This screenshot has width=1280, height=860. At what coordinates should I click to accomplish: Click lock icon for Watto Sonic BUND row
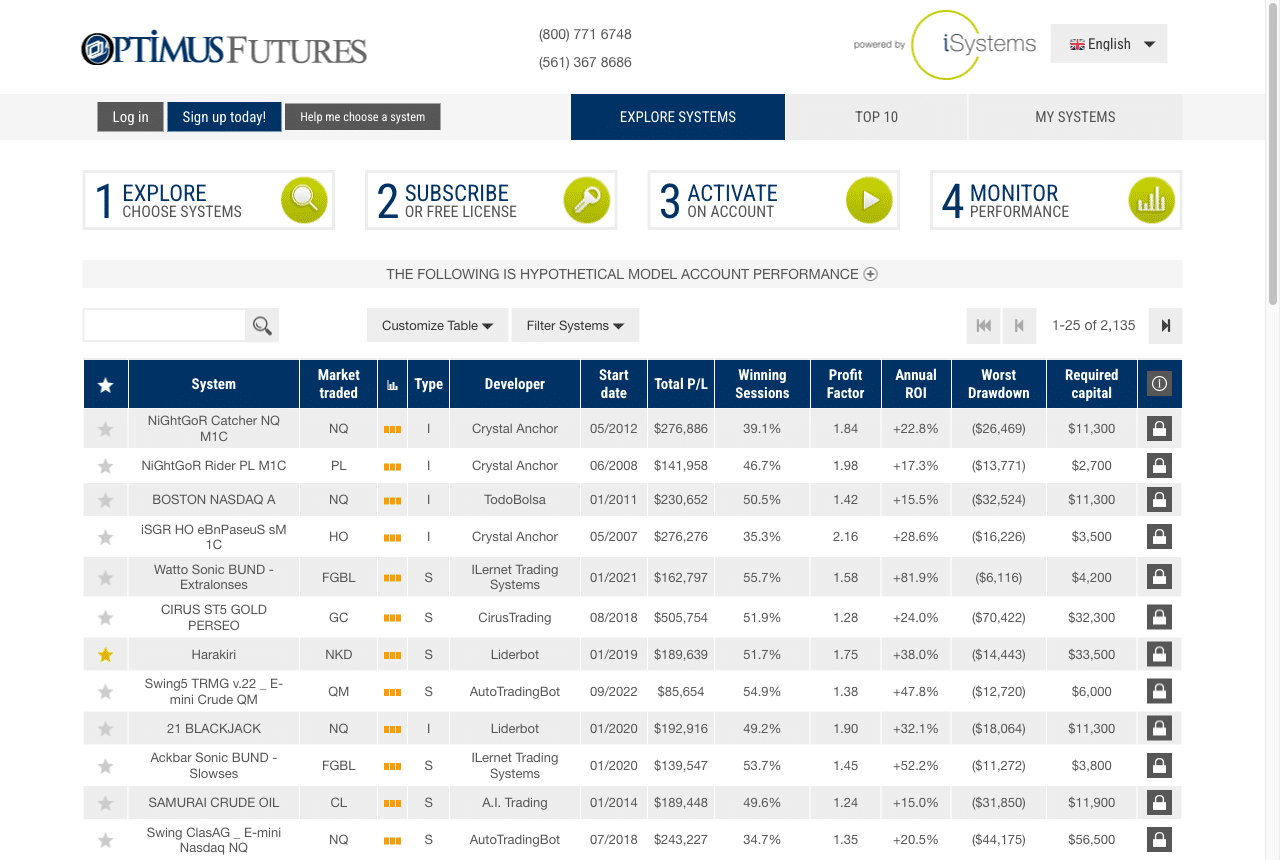coord(1159,577)
